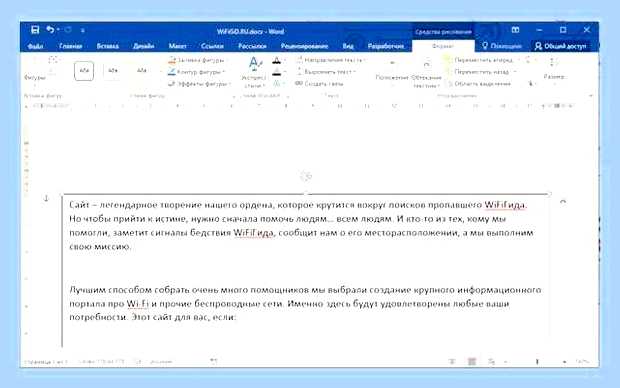Open the Размер size group button

pos(554,70)
